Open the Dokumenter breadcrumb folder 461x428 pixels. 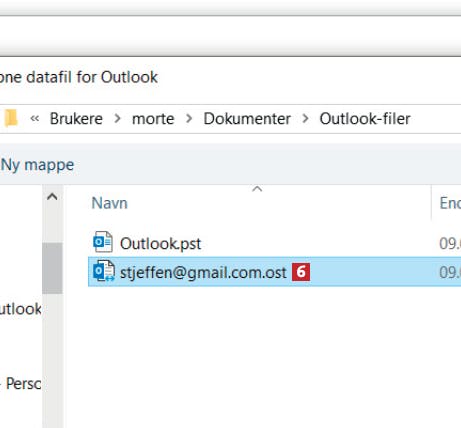pyautogui.click(x=247, y=119)
